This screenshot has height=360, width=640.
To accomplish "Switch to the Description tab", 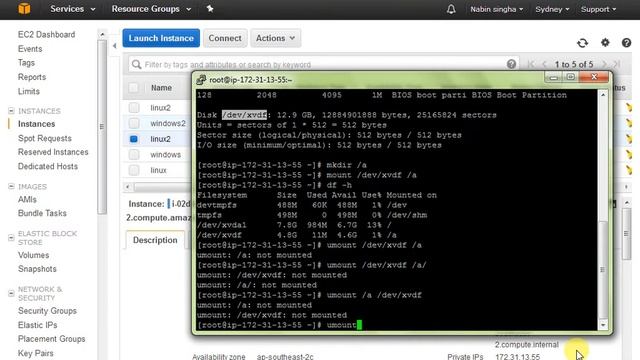I will tap(155, 240).
